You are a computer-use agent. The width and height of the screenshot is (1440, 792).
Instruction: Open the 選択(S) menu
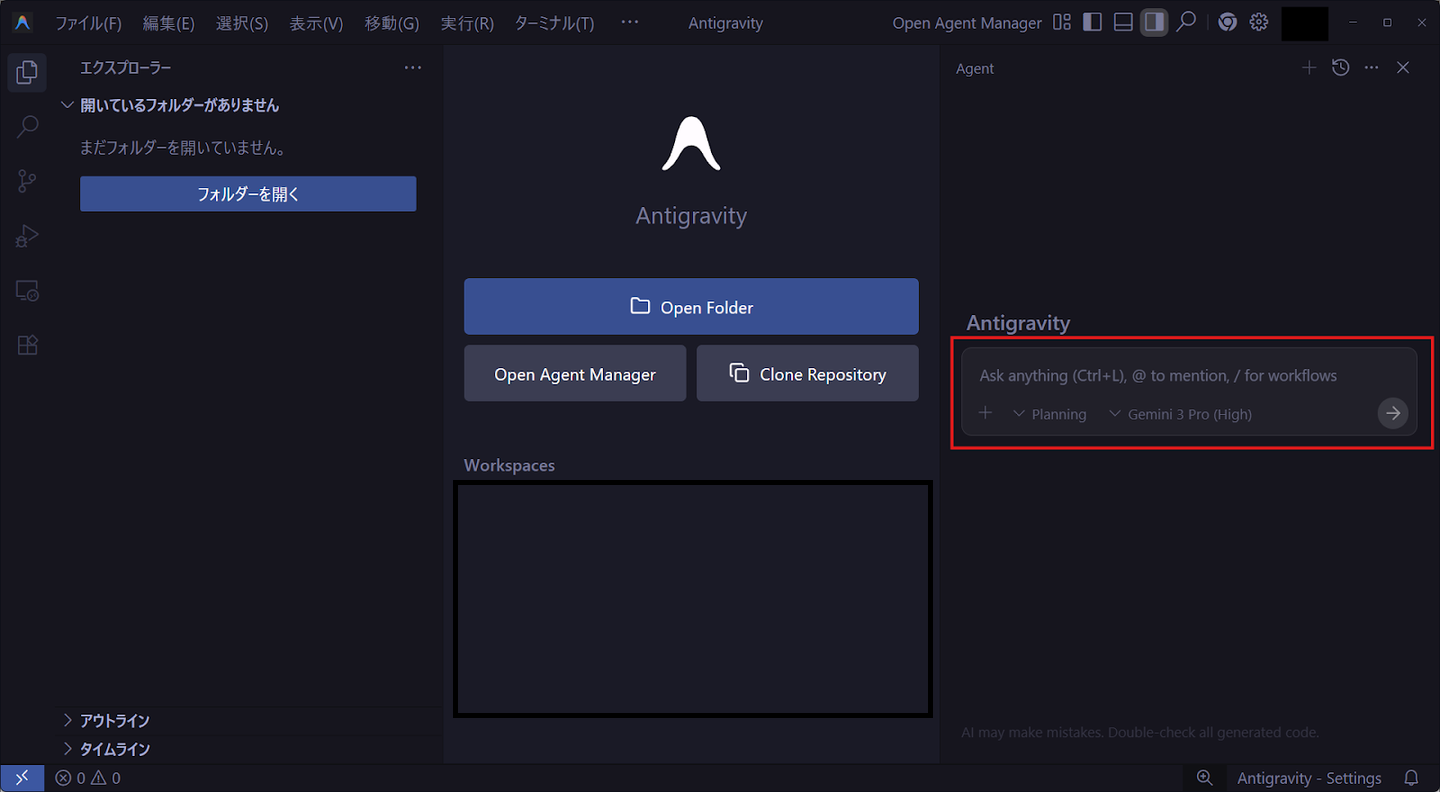[x=242, y=23]
